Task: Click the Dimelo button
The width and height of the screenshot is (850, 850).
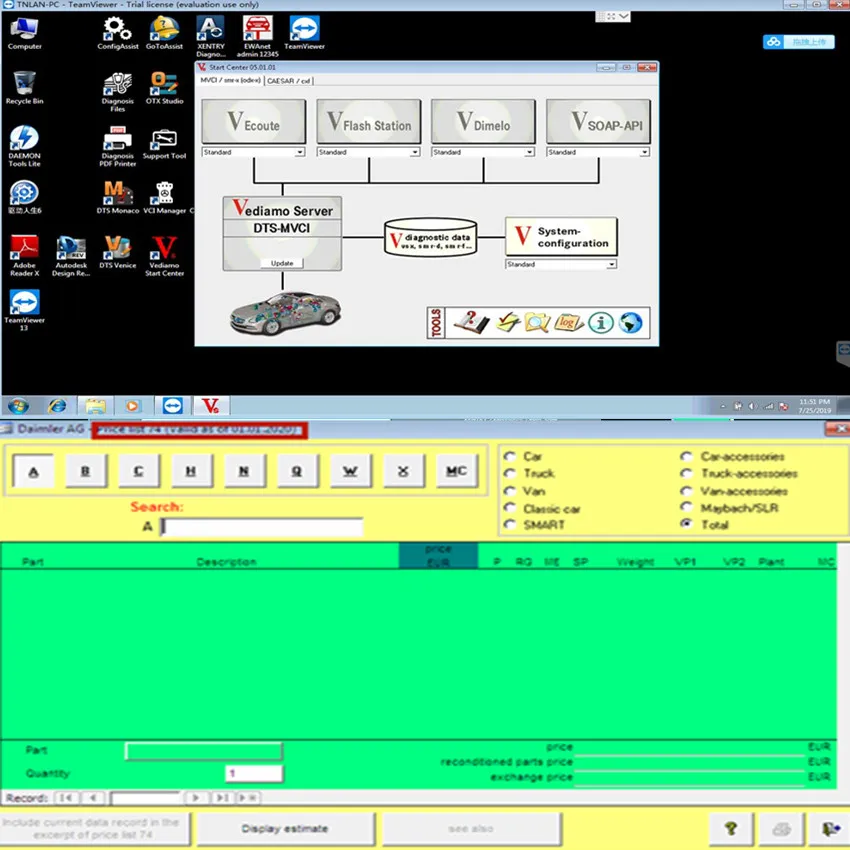Action: [x=483, y=121]
